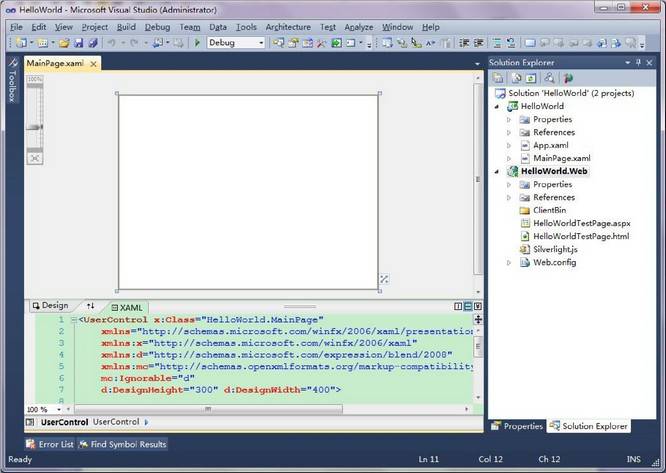666x473 pixels.
Task: Click the horizontal split view icon
Action: pyautogui.click(x=468, y=306)
